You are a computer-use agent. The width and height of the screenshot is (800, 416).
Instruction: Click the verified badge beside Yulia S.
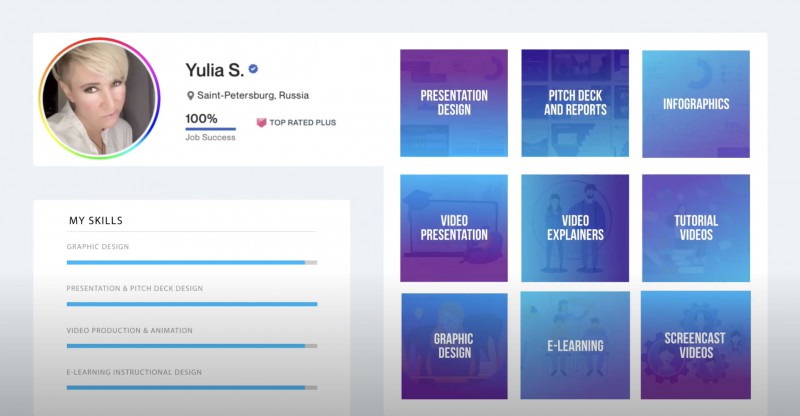pos(254,69)
